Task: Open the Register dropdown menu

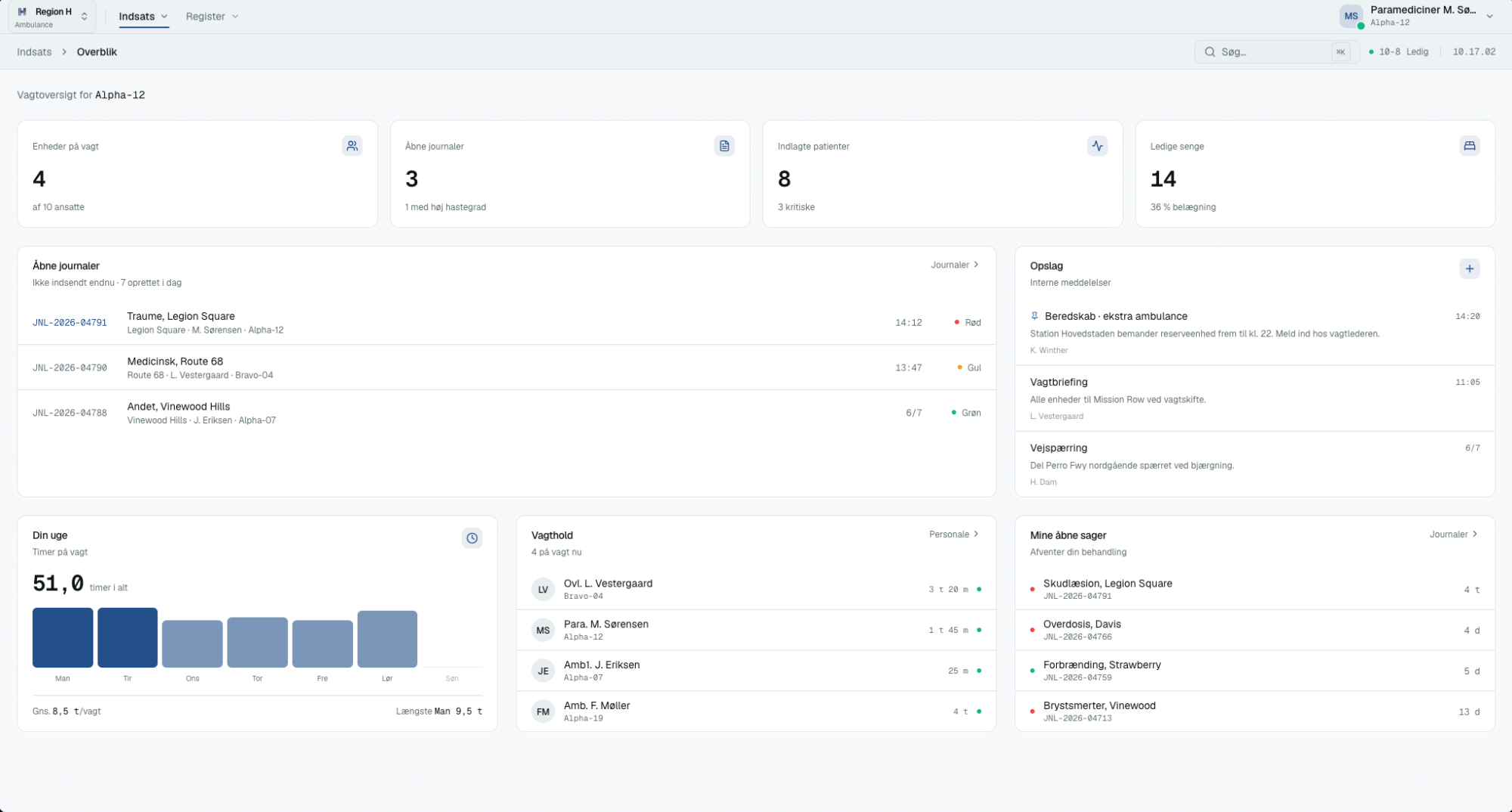Action: coord(212,16)
